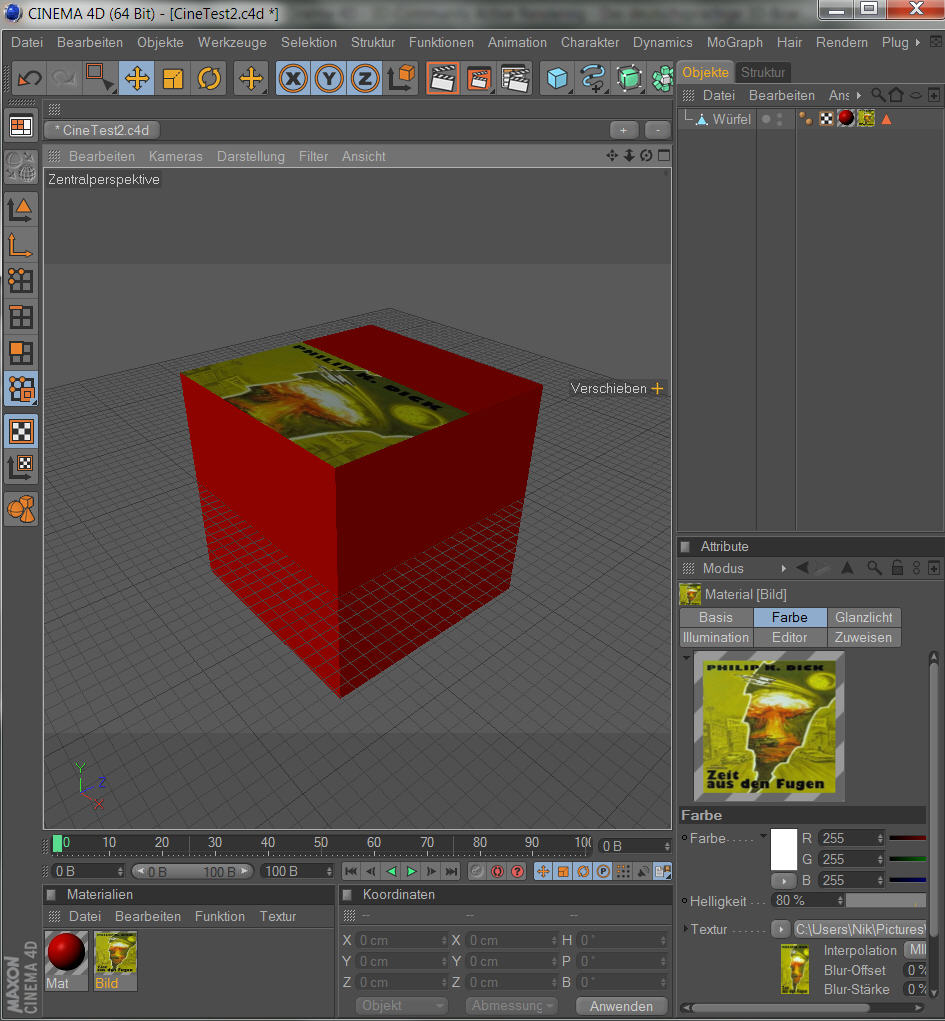Toggle the Y axis lock
The width and height of the screenshot is (945, 1021).
pos(329,79)
